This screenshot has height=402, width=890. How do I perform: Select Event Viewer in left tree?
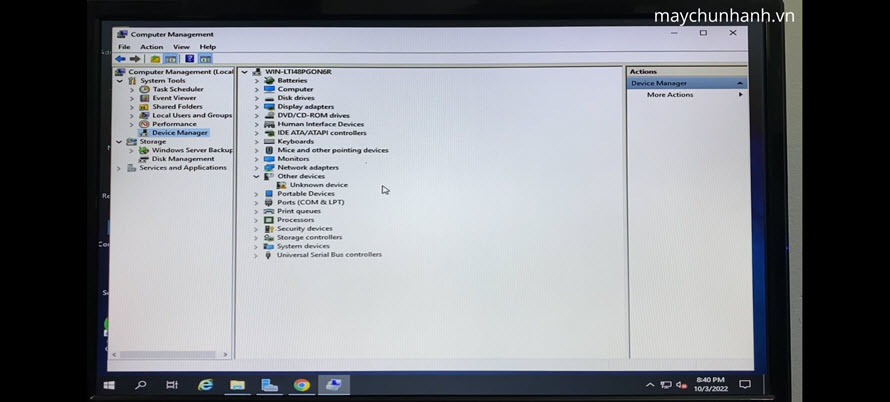tap(174, 98)
